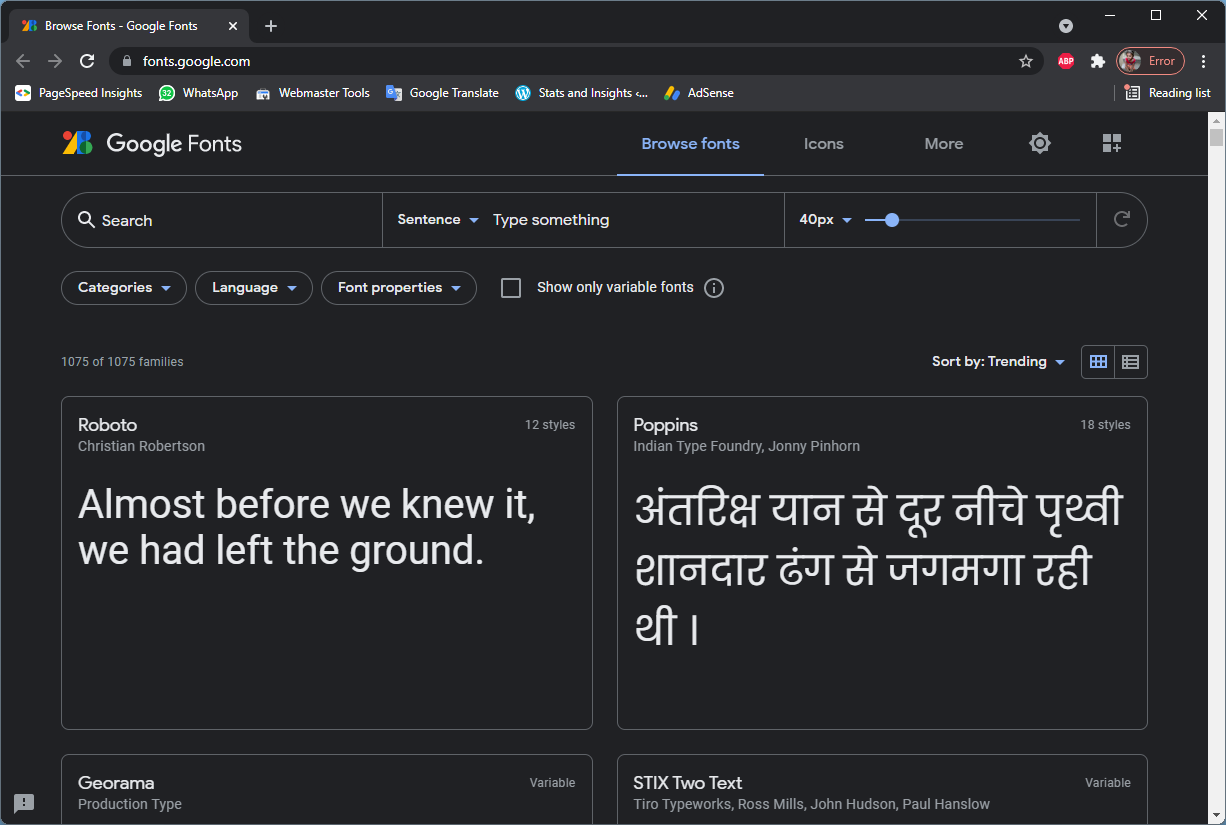The height and width of the screenshot is (825, 1226).
Task: Reload the page with the refresh icon
Action: (x=87, y=61)
